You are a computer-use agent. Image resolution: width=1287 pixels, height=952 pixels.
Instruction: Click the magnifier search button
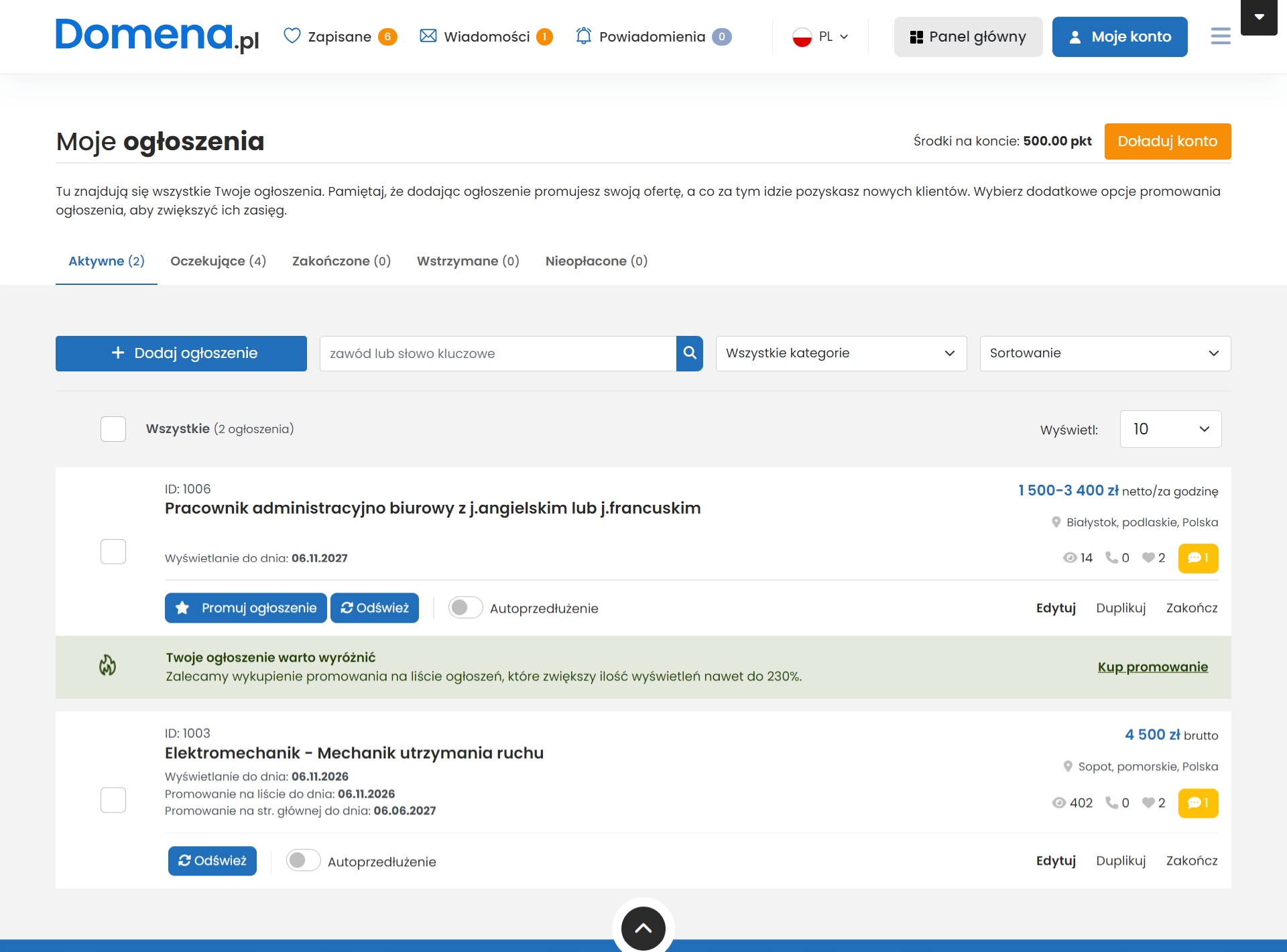pyautogui.click(x=689, y=353)
